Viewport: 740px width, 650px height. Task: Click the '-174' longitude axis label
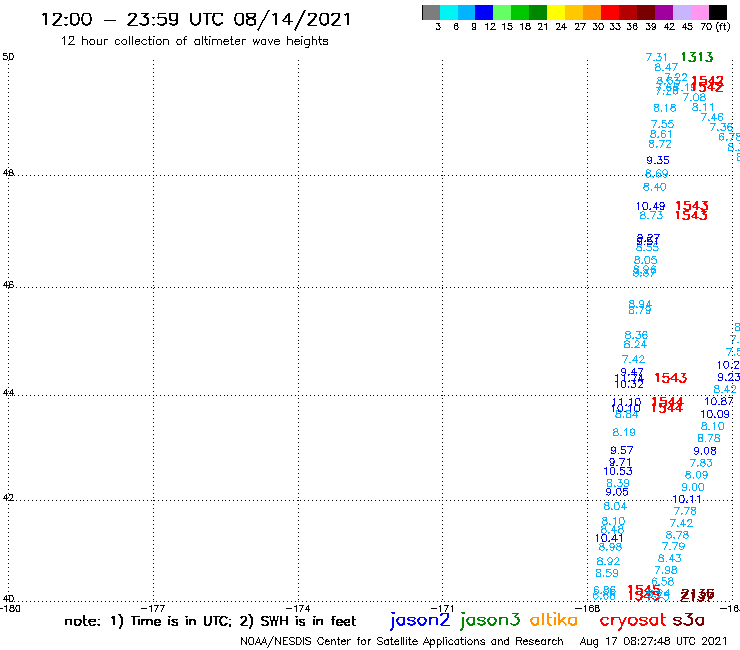(298, 609)
